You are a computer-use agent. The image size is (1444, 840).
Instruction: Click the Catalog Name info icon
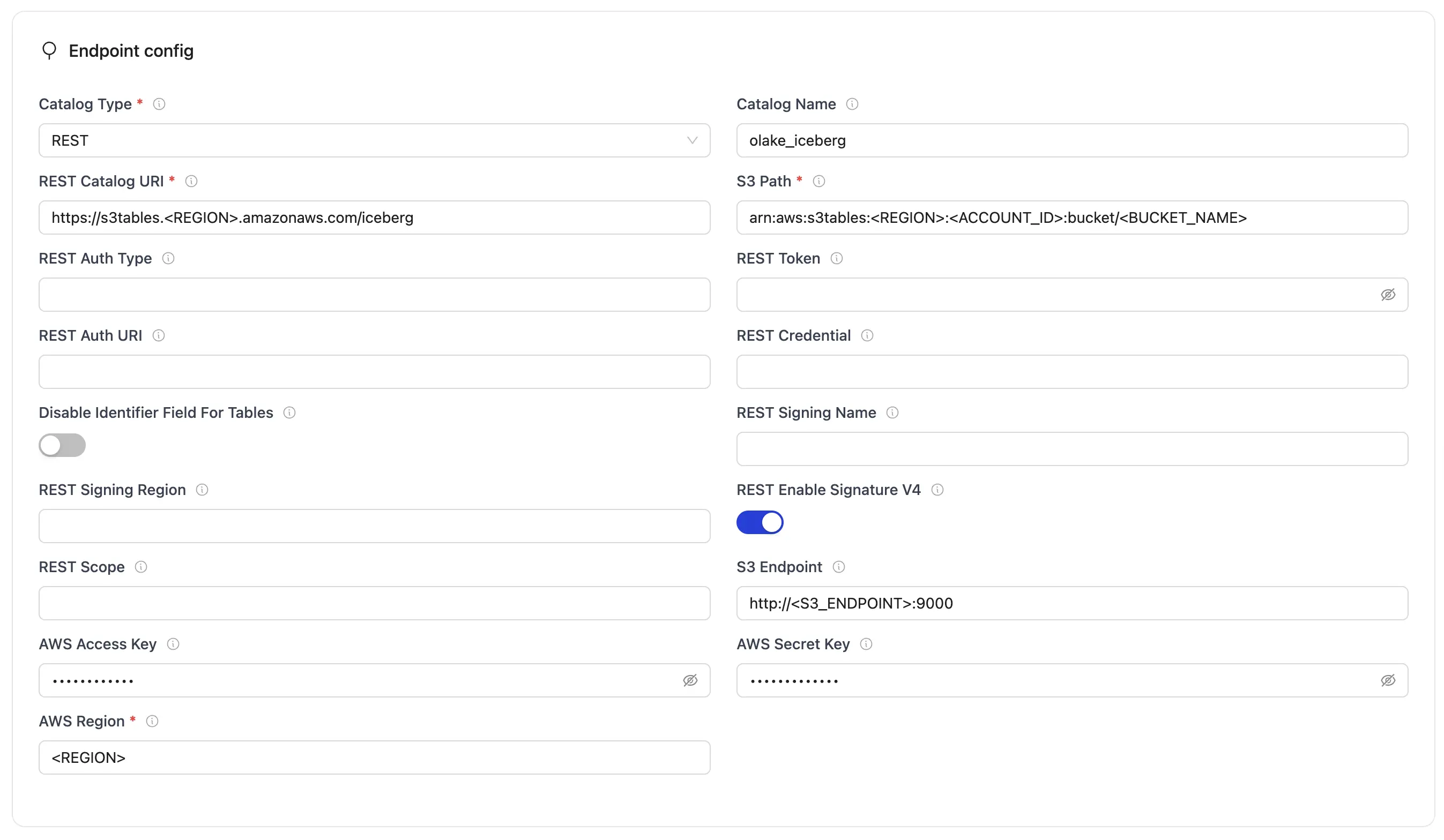852,103
